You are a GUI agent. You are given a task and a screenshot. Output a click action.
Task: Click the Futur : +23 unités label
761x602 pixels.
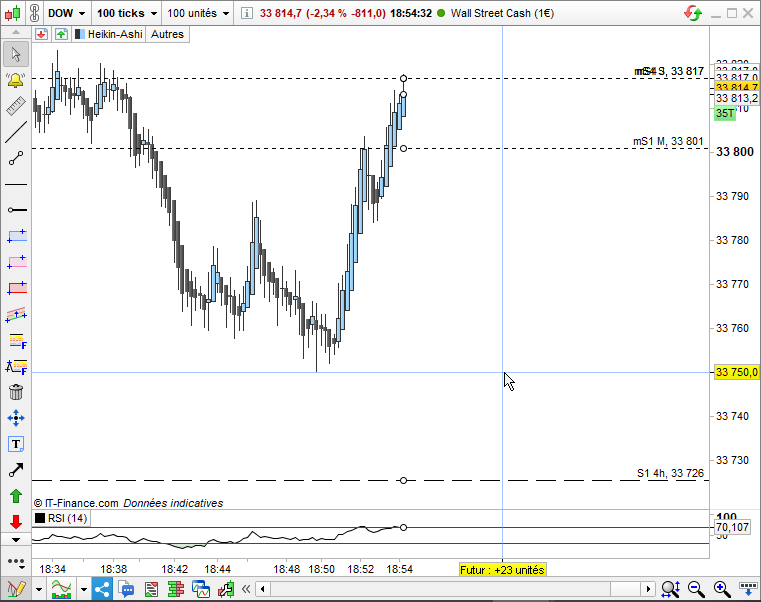point(502,569)
